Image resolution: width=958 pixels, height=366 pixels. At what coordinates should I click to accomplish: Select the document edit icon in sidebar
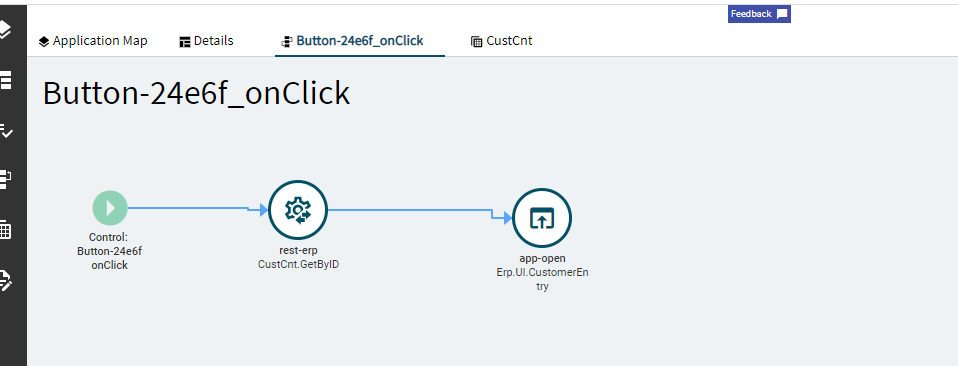pos(5,280)
